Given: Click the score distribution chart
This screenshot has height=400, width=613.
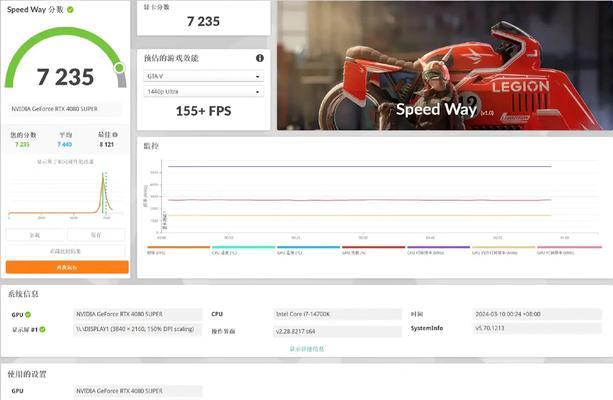Looking at the screenshot, I should point(66,194).
